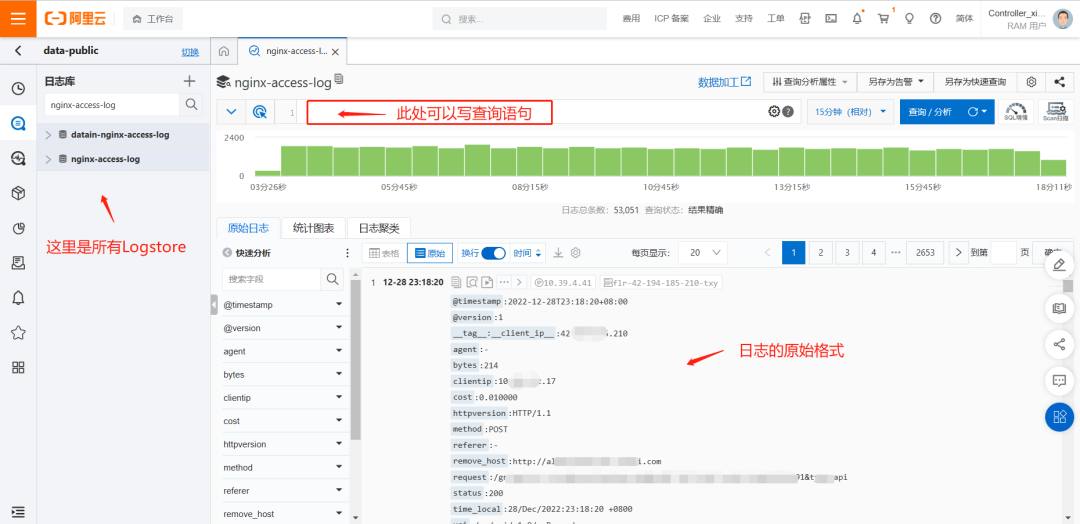Open the notifications bell in the header

tap(857, 19)
